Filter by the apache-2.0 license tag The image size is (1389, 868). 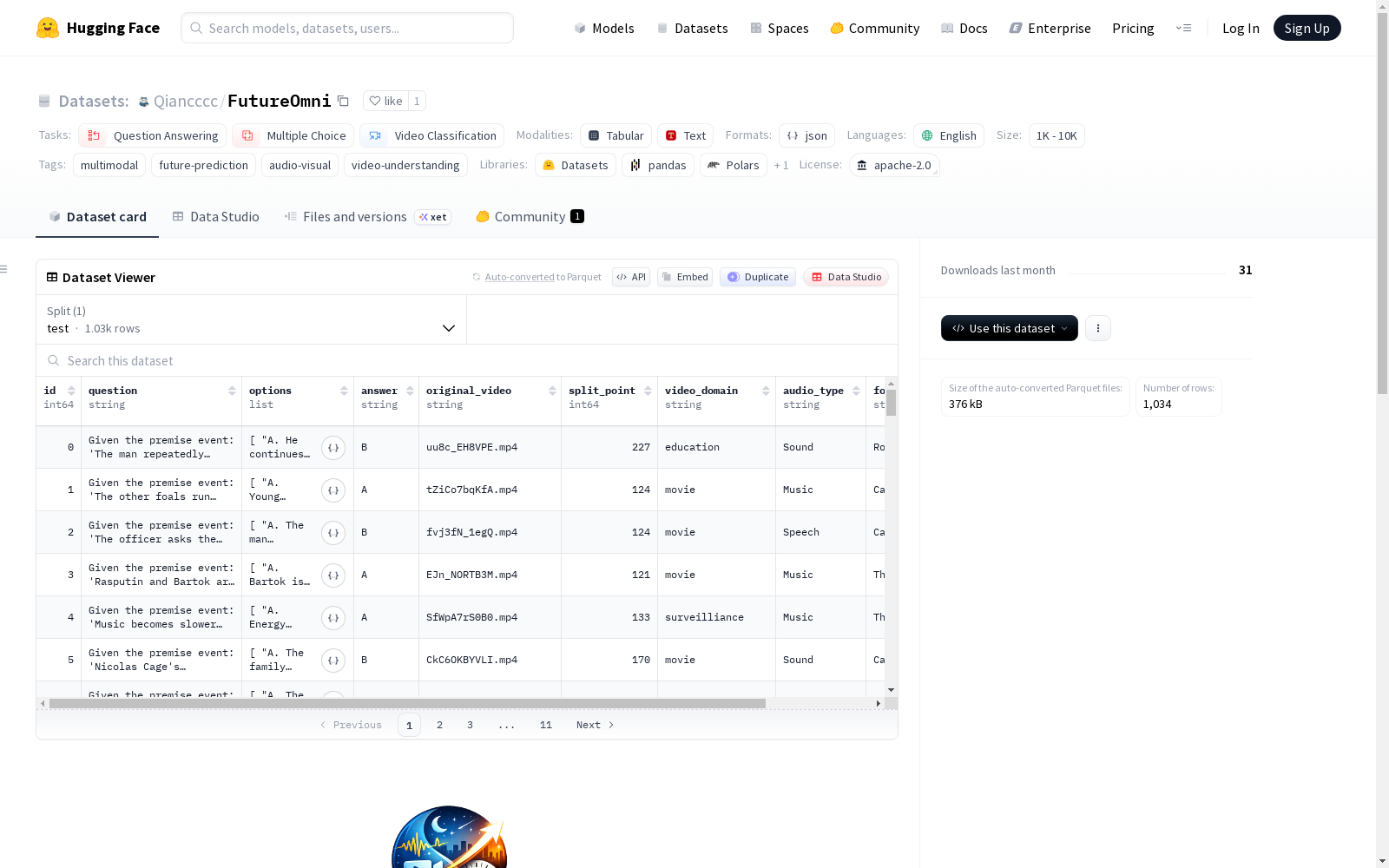coord(894,165)
